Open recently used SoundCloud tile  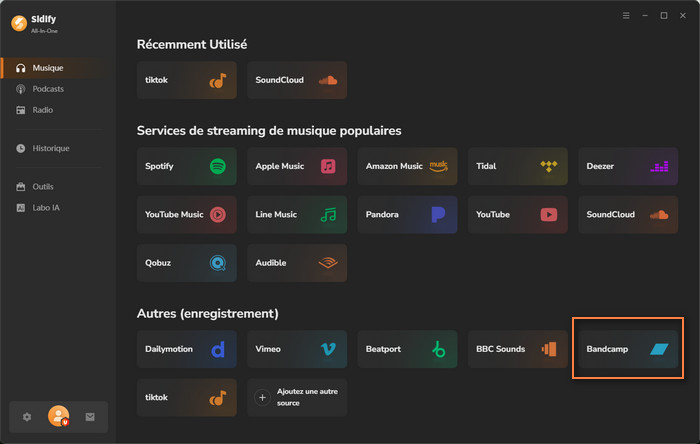click(297, 80)
